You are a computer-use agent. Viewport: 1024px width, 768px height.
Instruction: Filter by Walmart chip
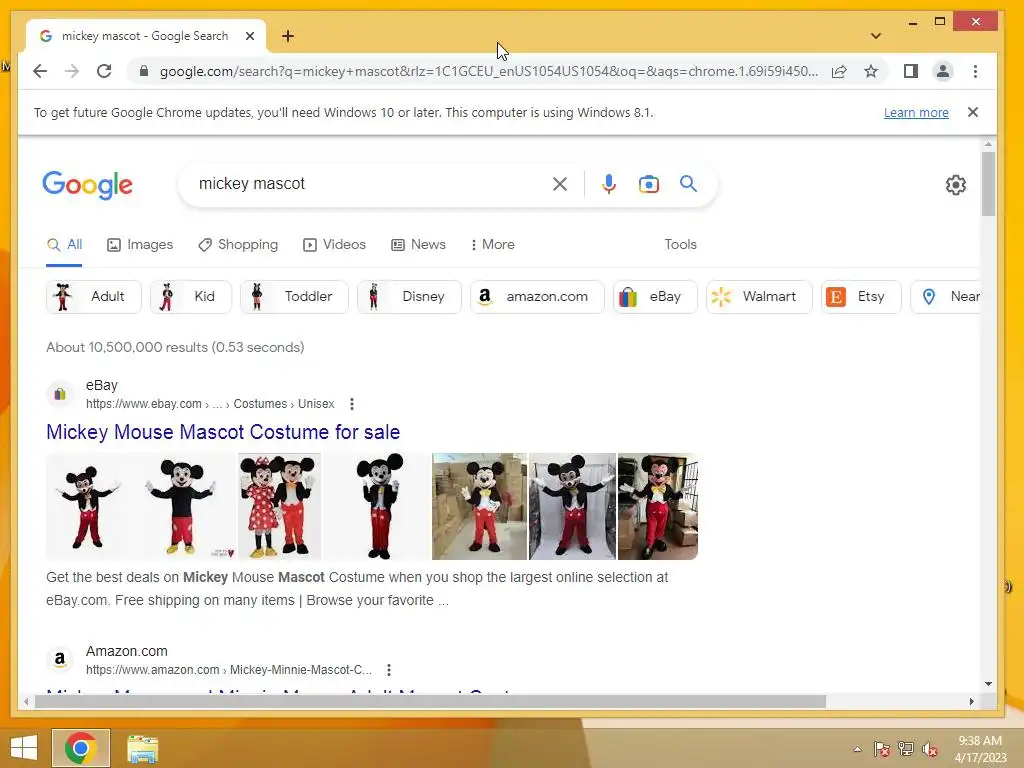760,296
